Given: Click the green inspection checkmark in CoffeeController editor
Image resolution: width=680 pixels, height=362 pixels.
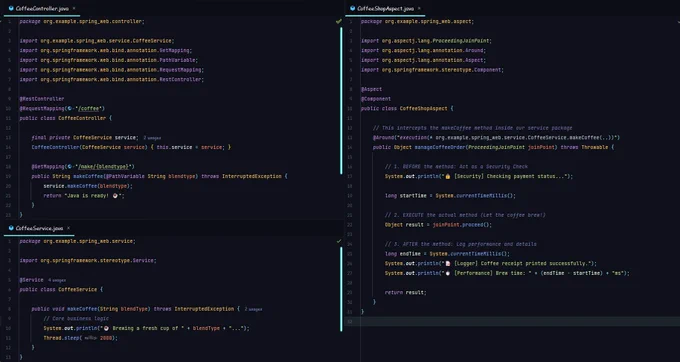Looking at the screenshot, I should click(x=339, y=21).
